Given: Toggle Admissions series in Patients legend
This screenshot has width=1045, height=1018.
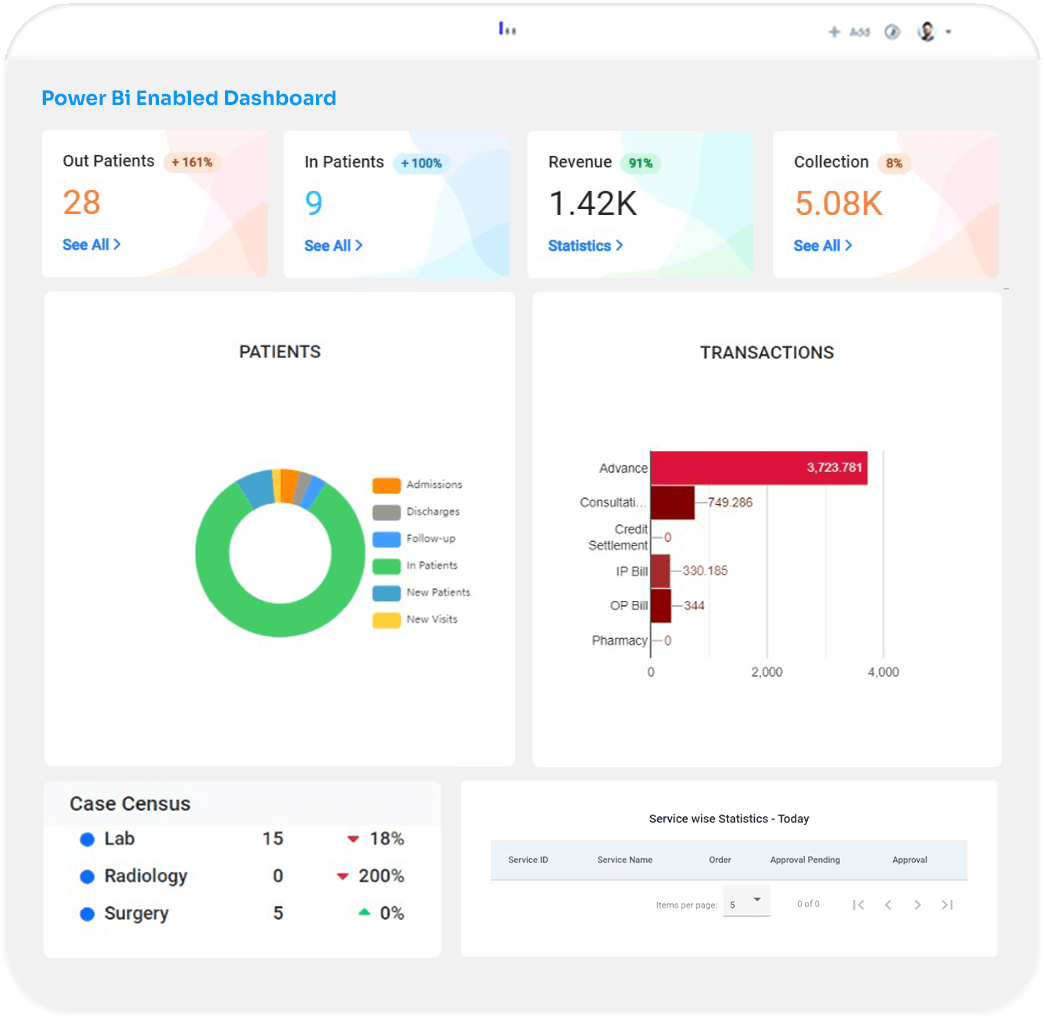Looking at the screenshot, I should 418,485.
